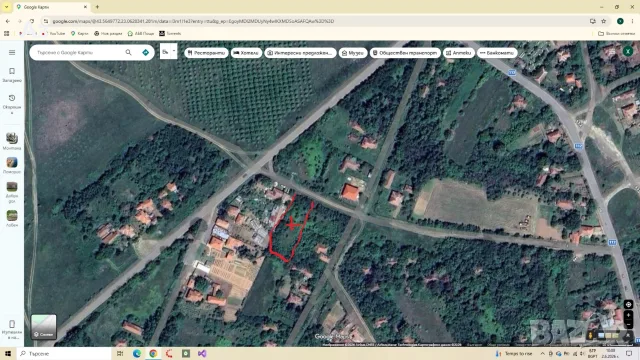Screen dimensions: 640x360
Task: Open the language input dropdown arrow beside search
Action: 174,51
